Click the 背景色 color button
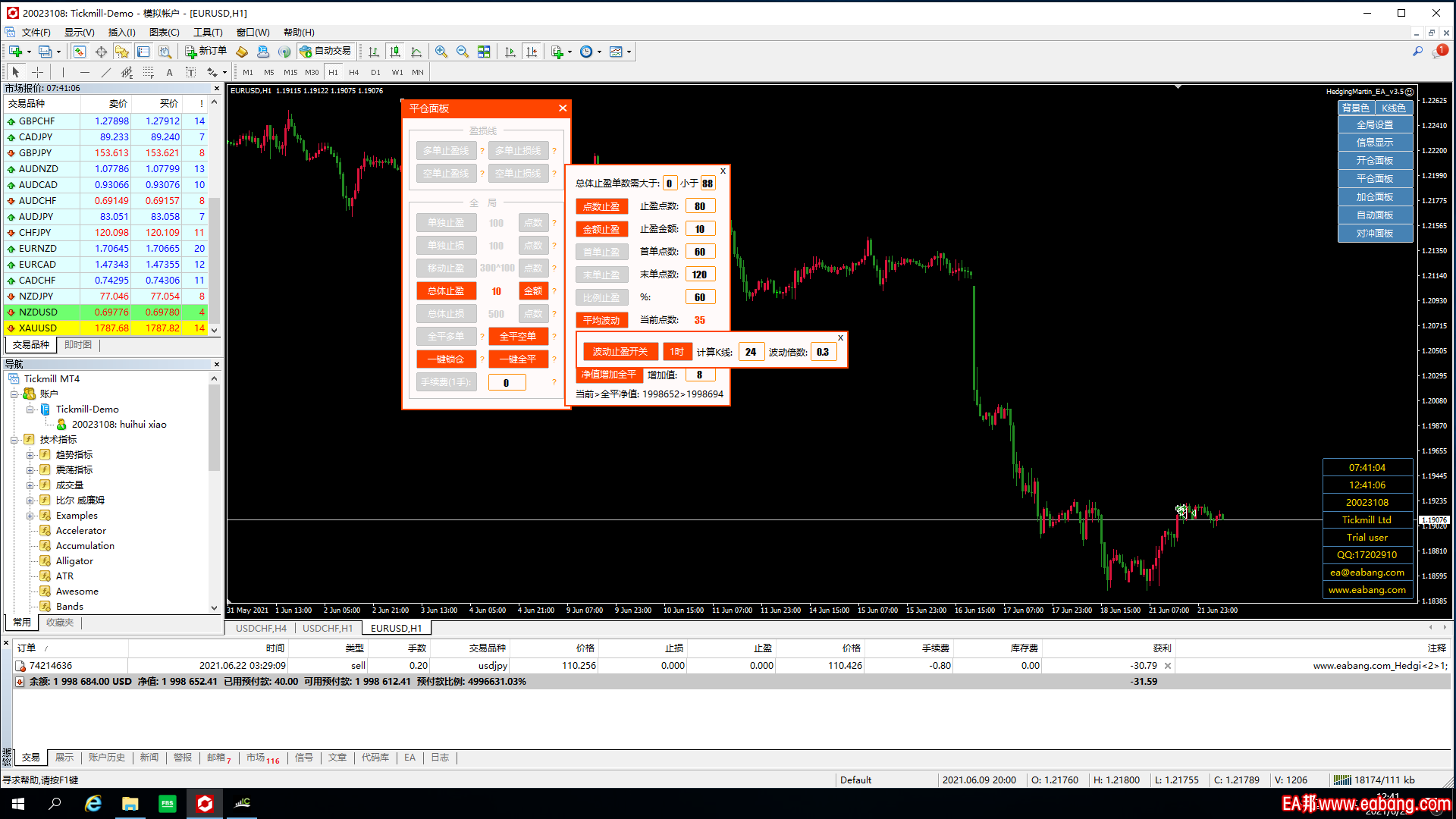Screen dimensions: 1456x819 [x=1356, y=108]
